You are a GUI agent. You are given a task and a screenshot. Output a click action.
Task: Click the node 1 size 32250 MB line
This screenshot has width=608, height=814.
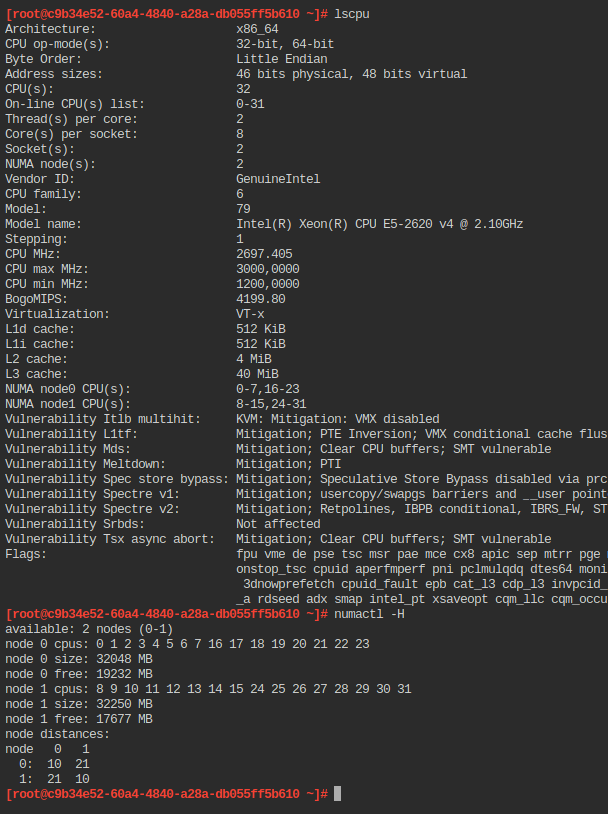point(79,704)
